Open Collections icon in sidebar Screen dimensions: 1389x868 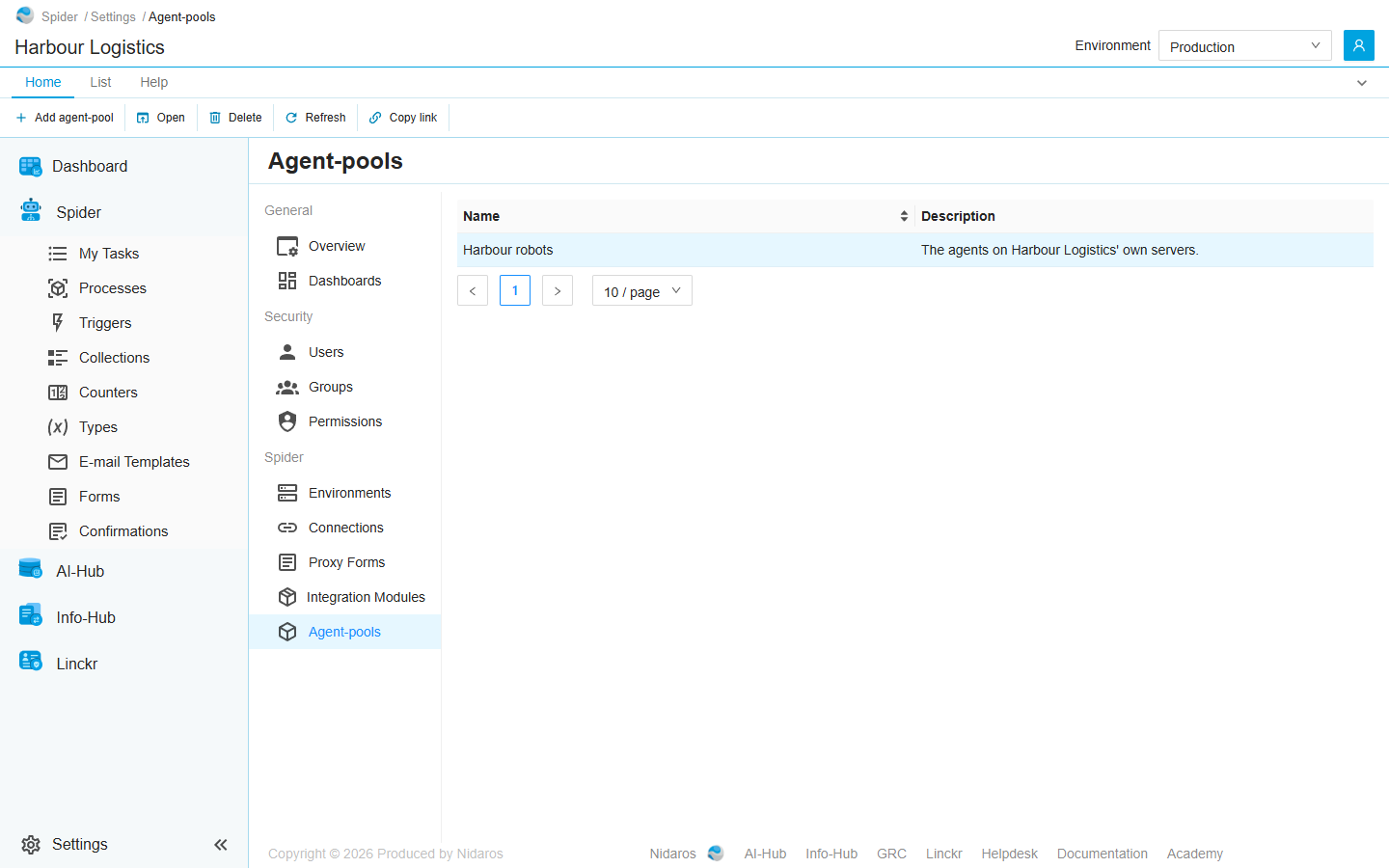point(58,358)
